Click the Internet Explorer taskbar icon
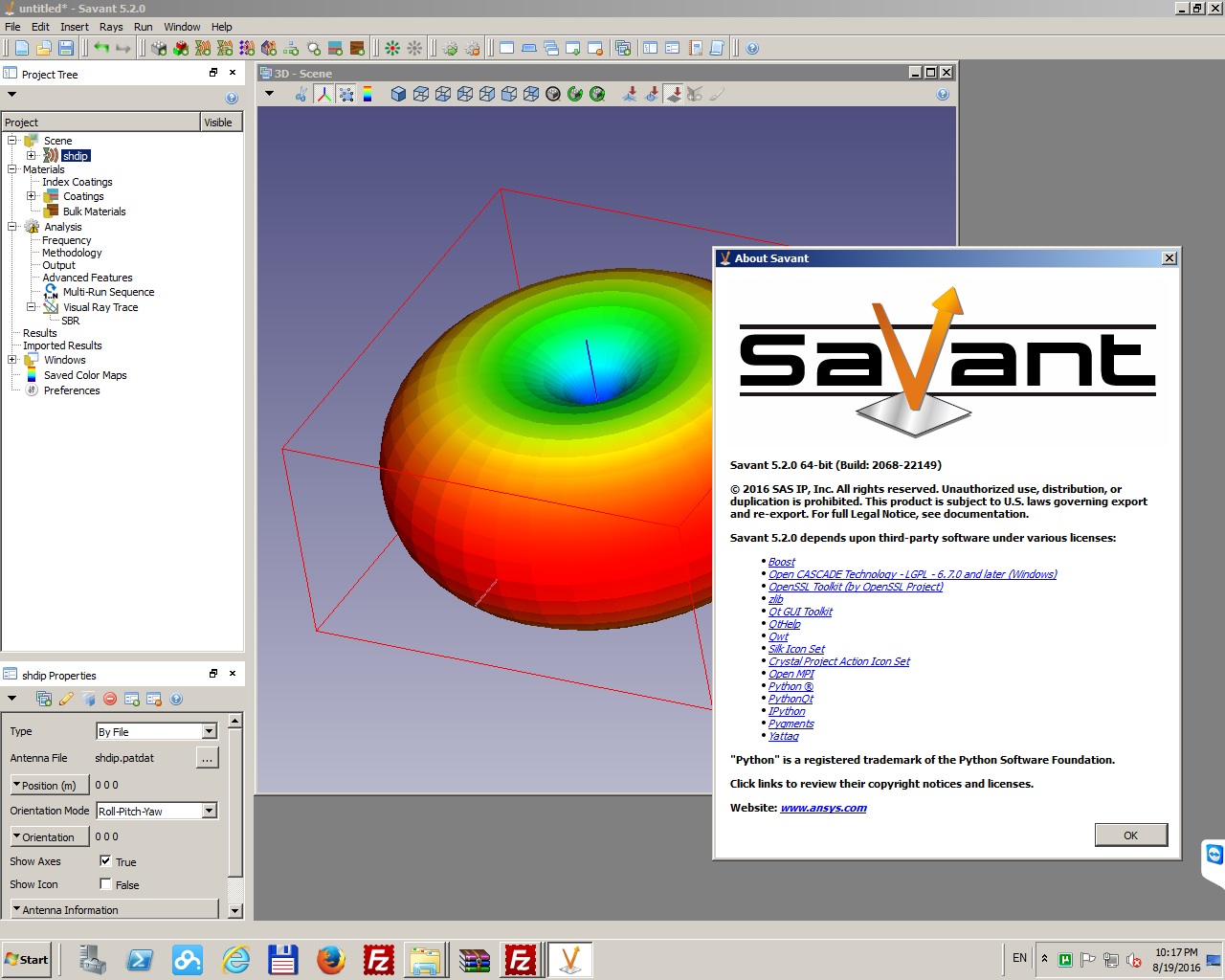Screen dimensions: 1225x980 pos(235,959)
